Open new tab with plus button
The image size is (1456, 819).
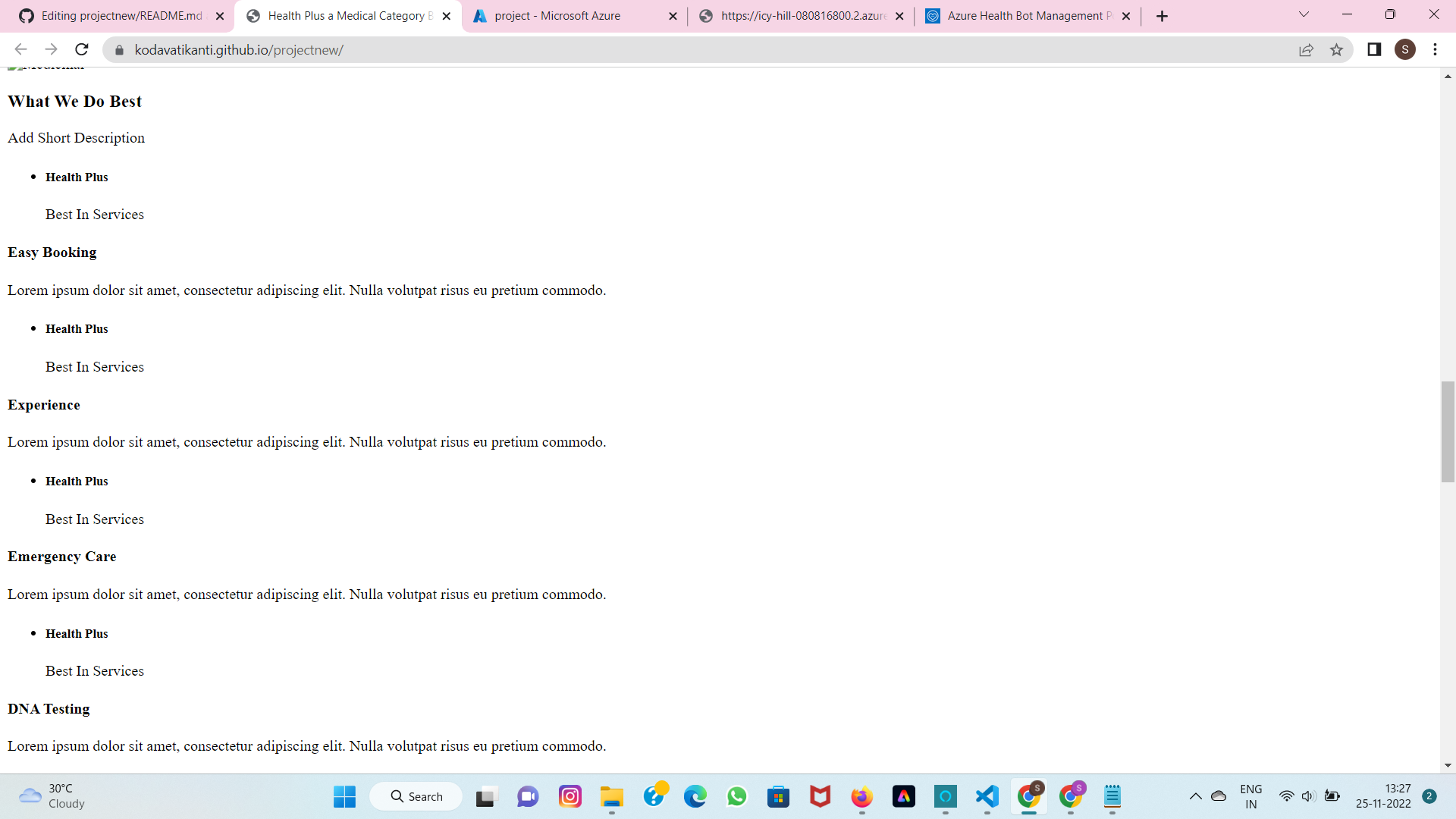click(x=1162, y=16)
